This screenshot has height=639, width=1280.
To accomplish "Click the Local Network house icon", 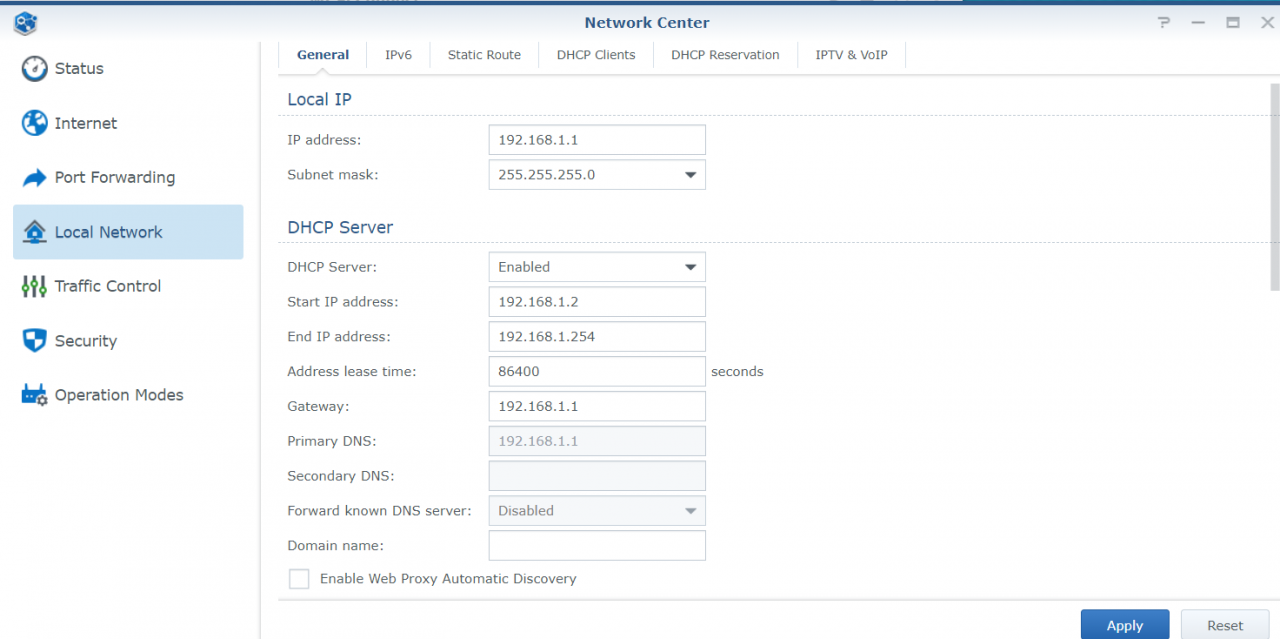I will tap(34, 232).
